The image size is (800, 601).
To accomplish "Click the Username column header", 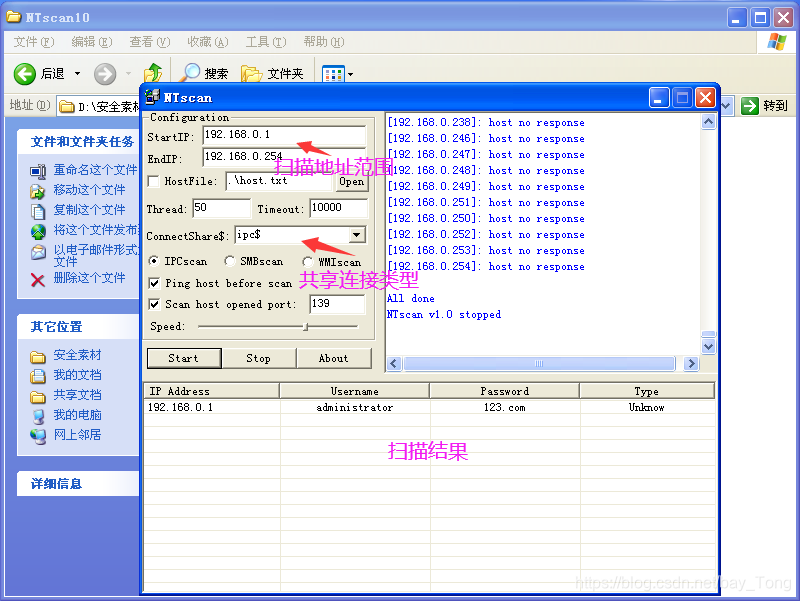I will click(355, 391).
